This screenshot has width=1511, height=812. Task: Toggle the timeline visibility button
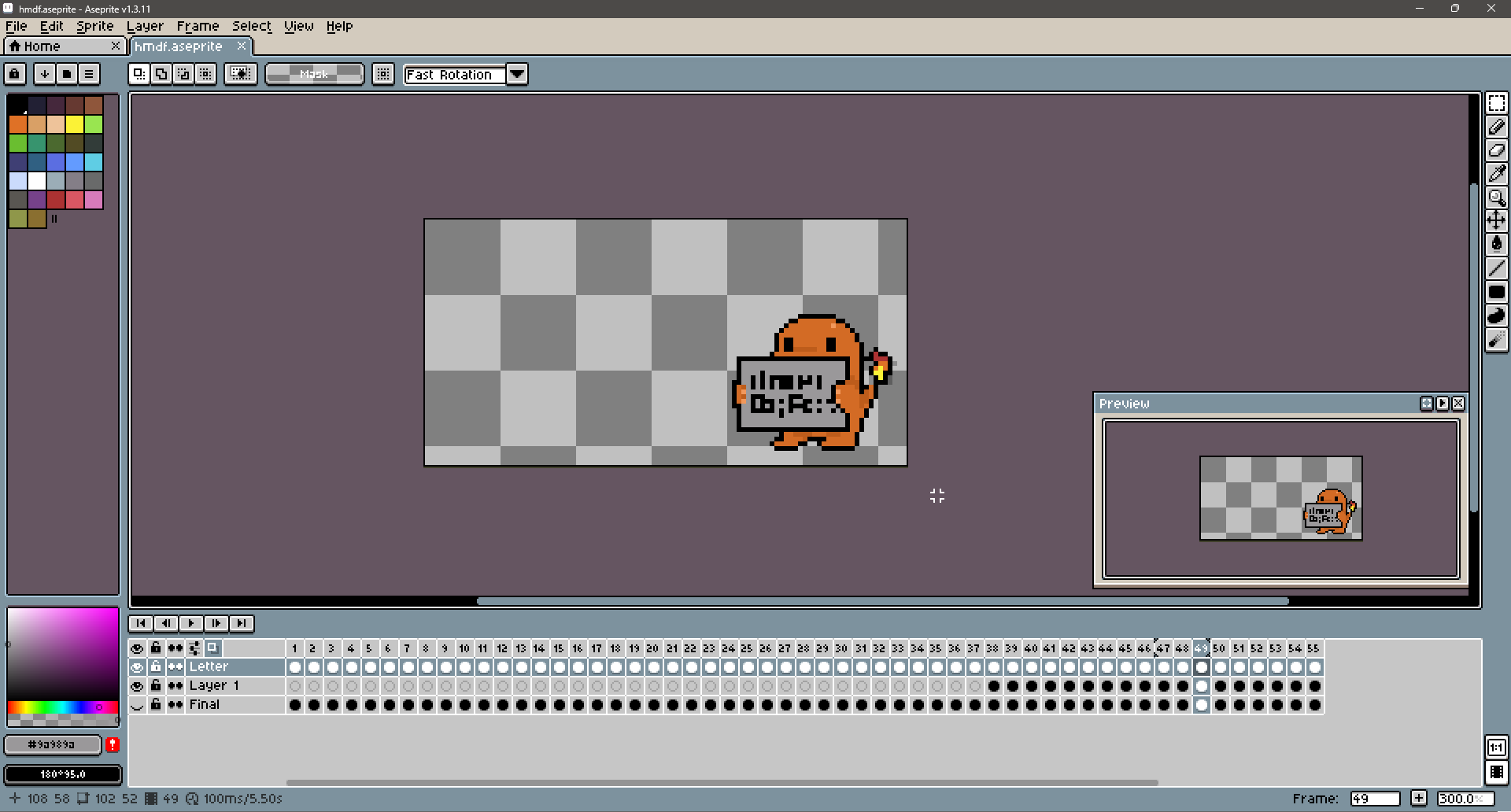pos(1496,773)
